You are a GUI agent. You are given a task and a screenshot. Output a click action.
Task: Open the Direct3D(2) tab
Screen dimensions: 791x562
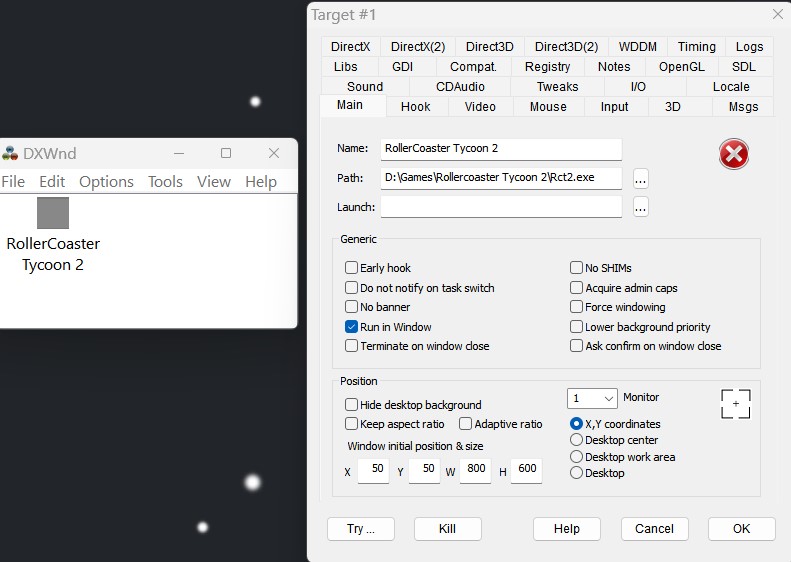566,46
